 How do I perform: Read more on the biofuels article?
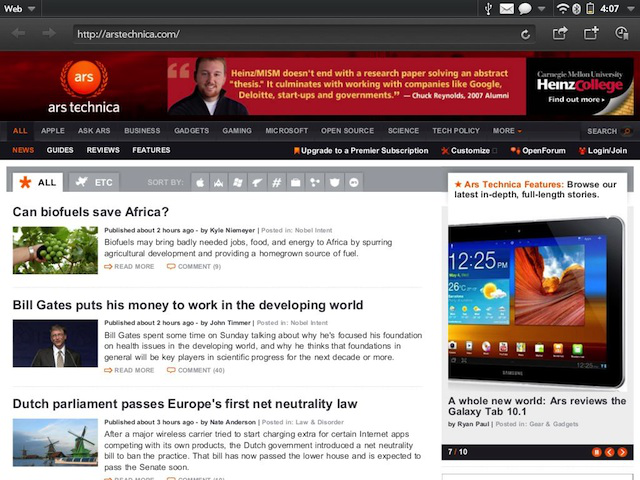tap(129, 267)
